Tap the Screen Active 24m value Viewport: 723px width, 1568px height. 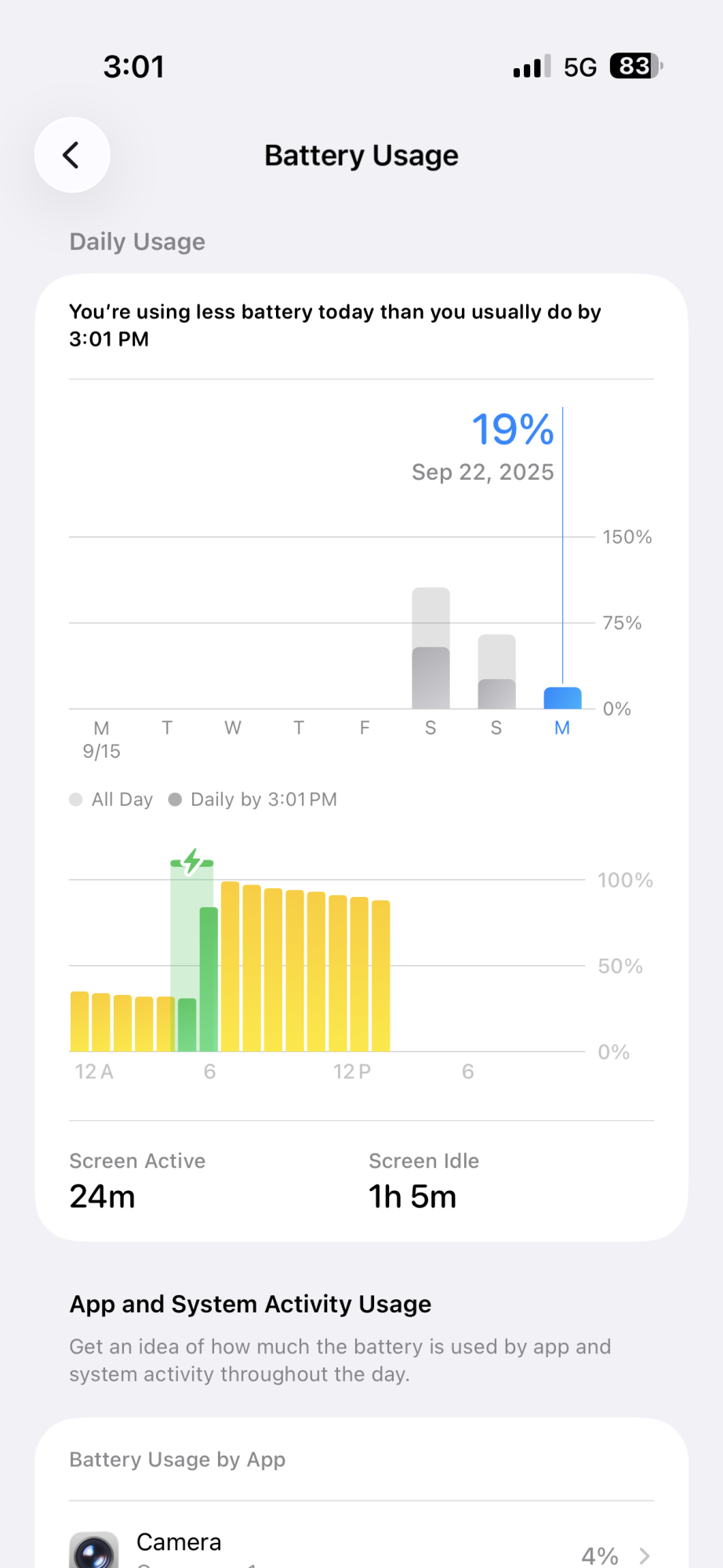(103, 1196)
